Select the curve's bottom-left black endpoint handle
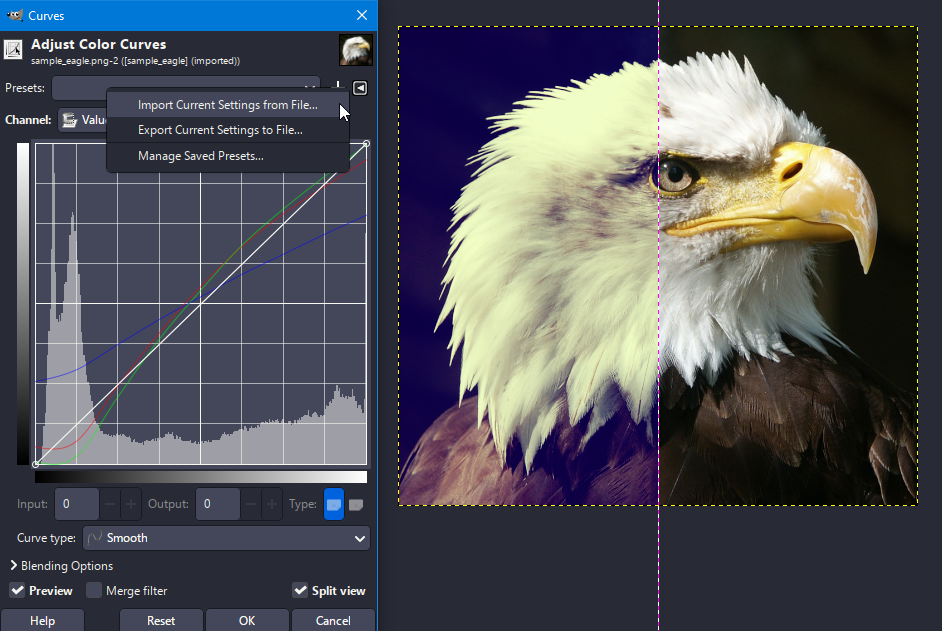Screen dimensions: 942x631 35,464
